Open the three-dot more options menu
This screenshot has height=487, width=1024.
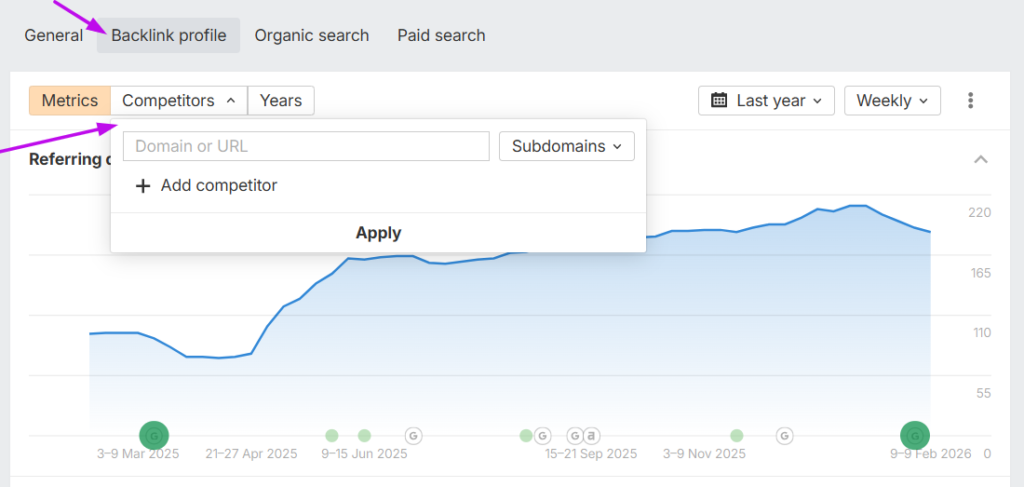(x=970, y=101)
